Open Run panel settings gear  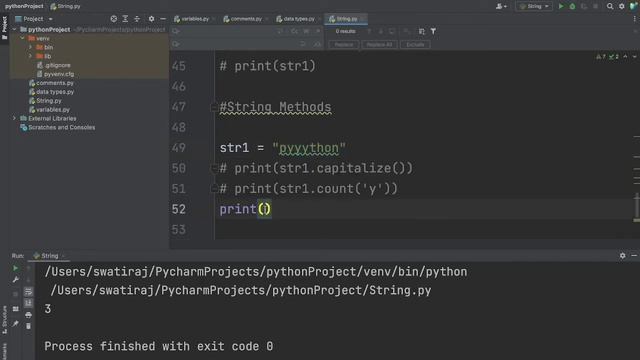click(x=622, y=256)
